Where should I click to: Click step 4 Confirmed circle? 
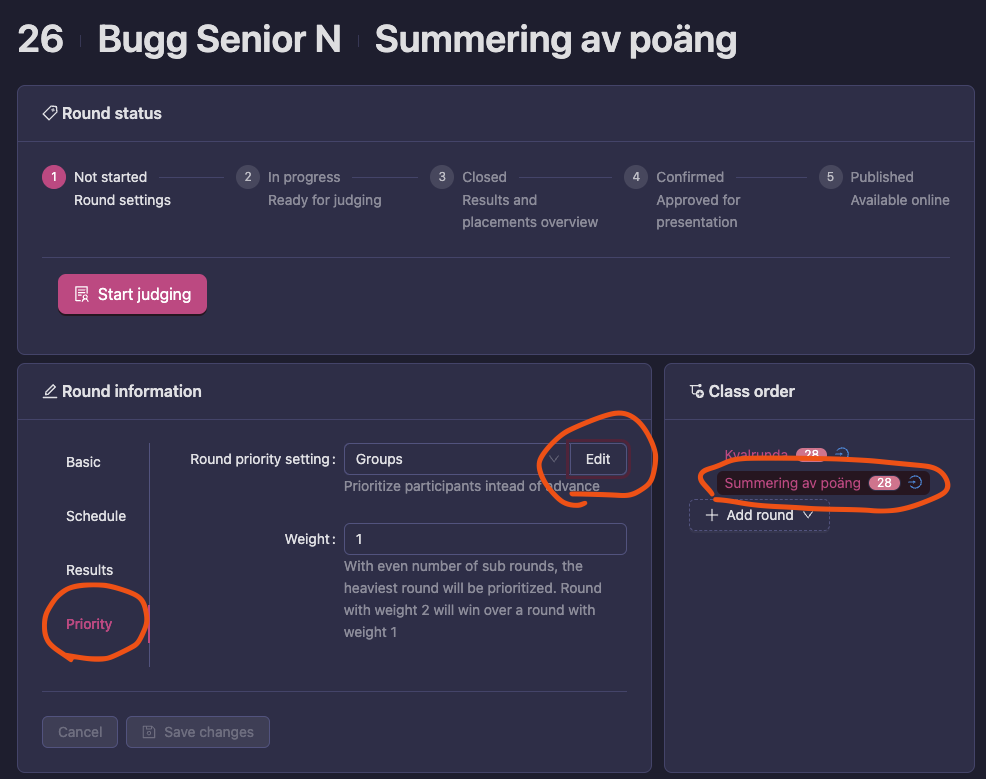pyautogui.click(x=635, y=177)
